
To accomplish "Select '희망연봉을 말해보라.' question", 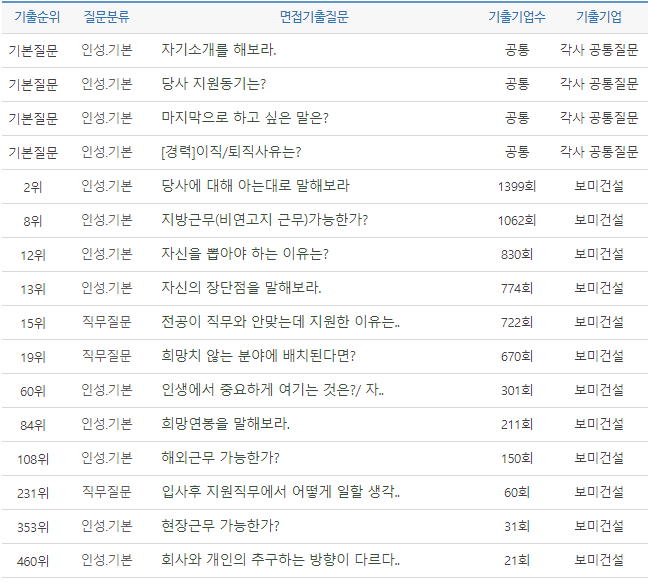I will [x=225, y=424].
